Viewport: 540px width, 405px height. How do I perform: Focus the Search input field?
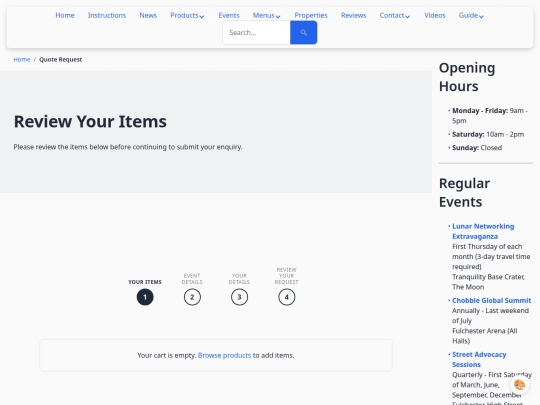[x=257, y=32]
